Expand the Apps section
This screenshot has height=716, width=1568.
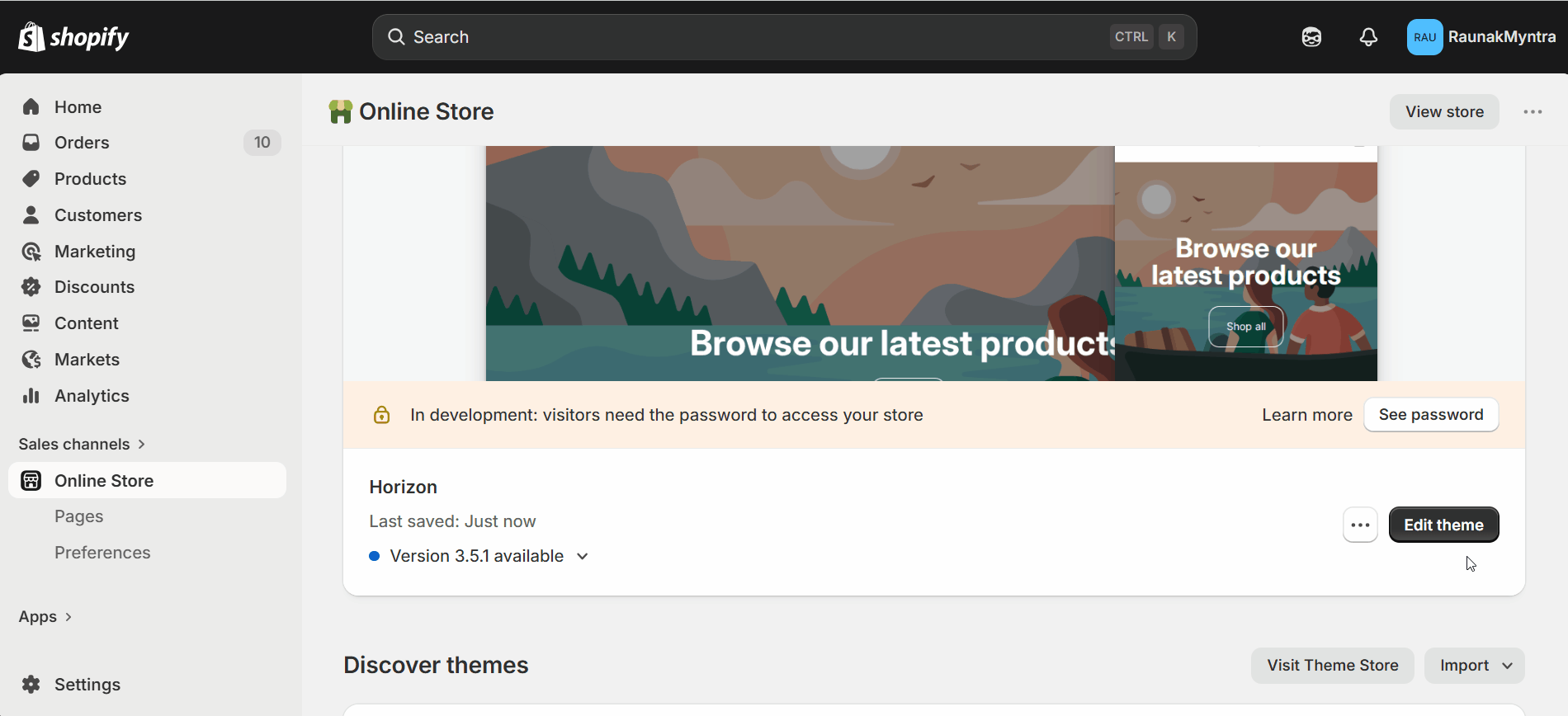pyautogui.click(x=45, y=616)
